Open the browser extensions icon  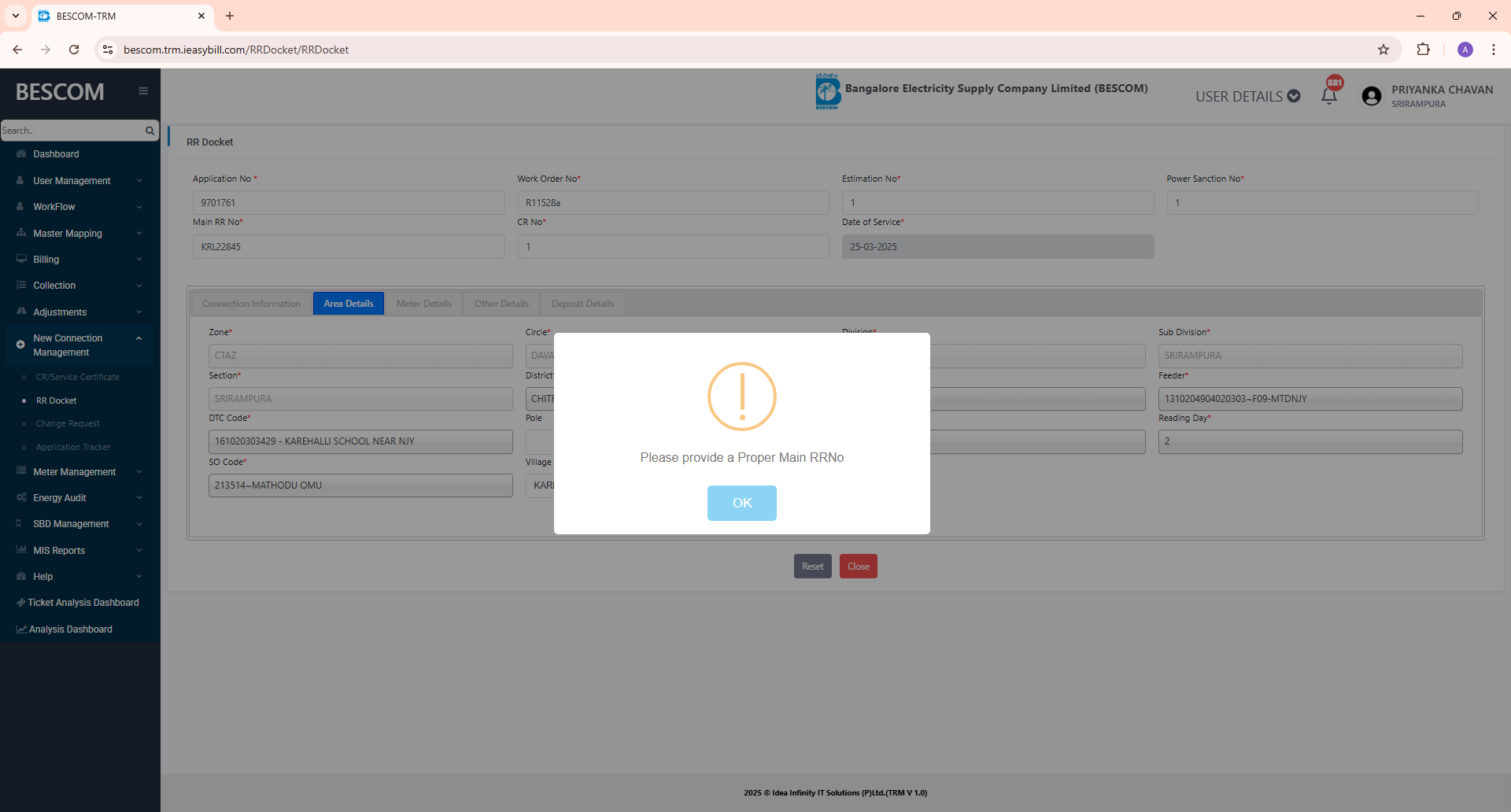1423,50
